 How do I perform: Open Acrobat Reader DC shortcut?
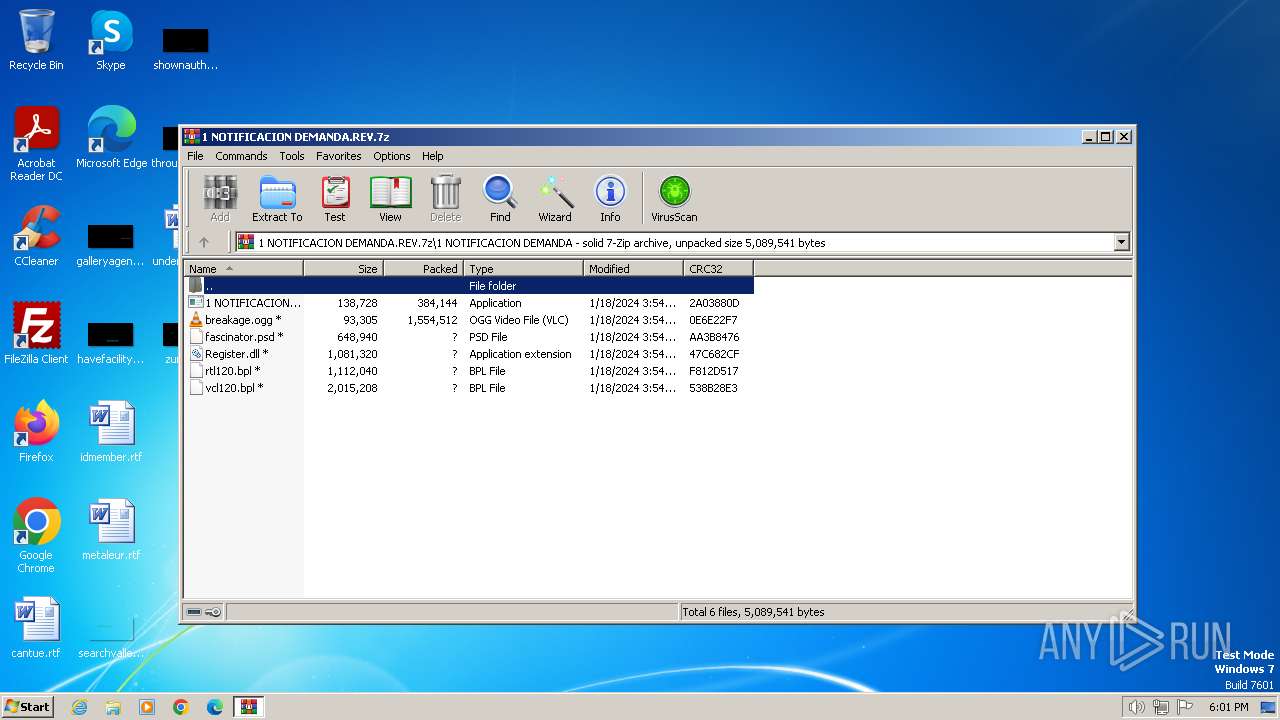[x=36, y=144]
